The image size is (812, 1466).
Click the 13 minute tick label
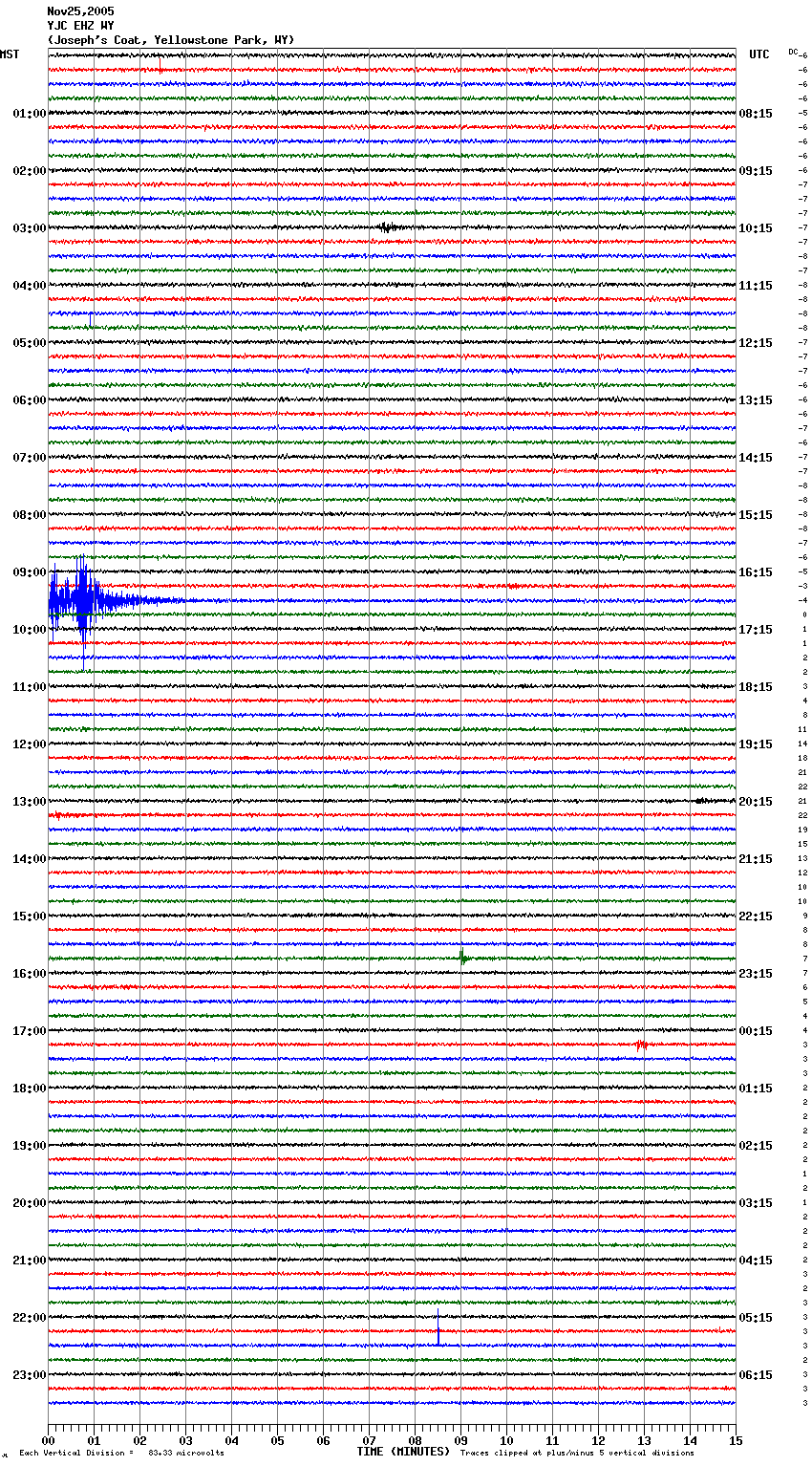point(644,1440)
